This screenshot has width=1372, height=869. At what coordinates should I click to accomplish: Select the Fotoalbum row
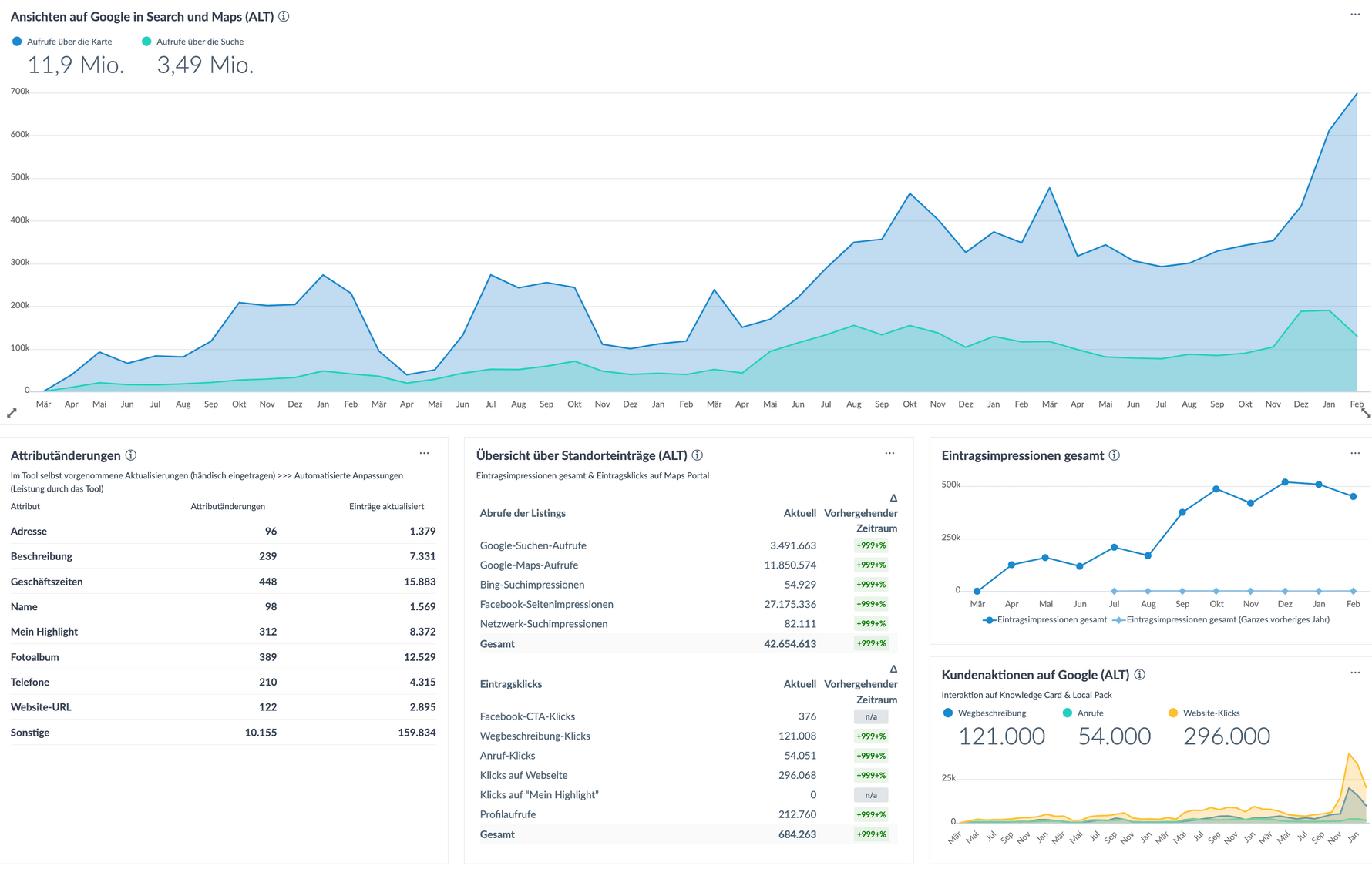pos(223,657)
